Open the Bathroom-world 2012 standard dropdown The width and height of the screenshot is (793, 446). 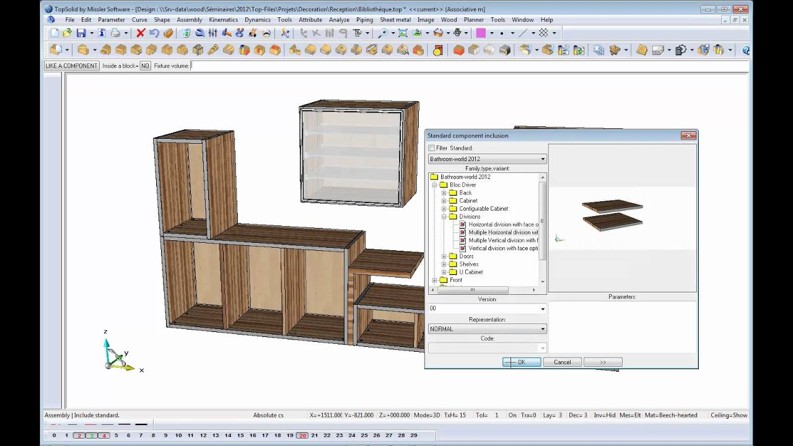tap(487, 159)
